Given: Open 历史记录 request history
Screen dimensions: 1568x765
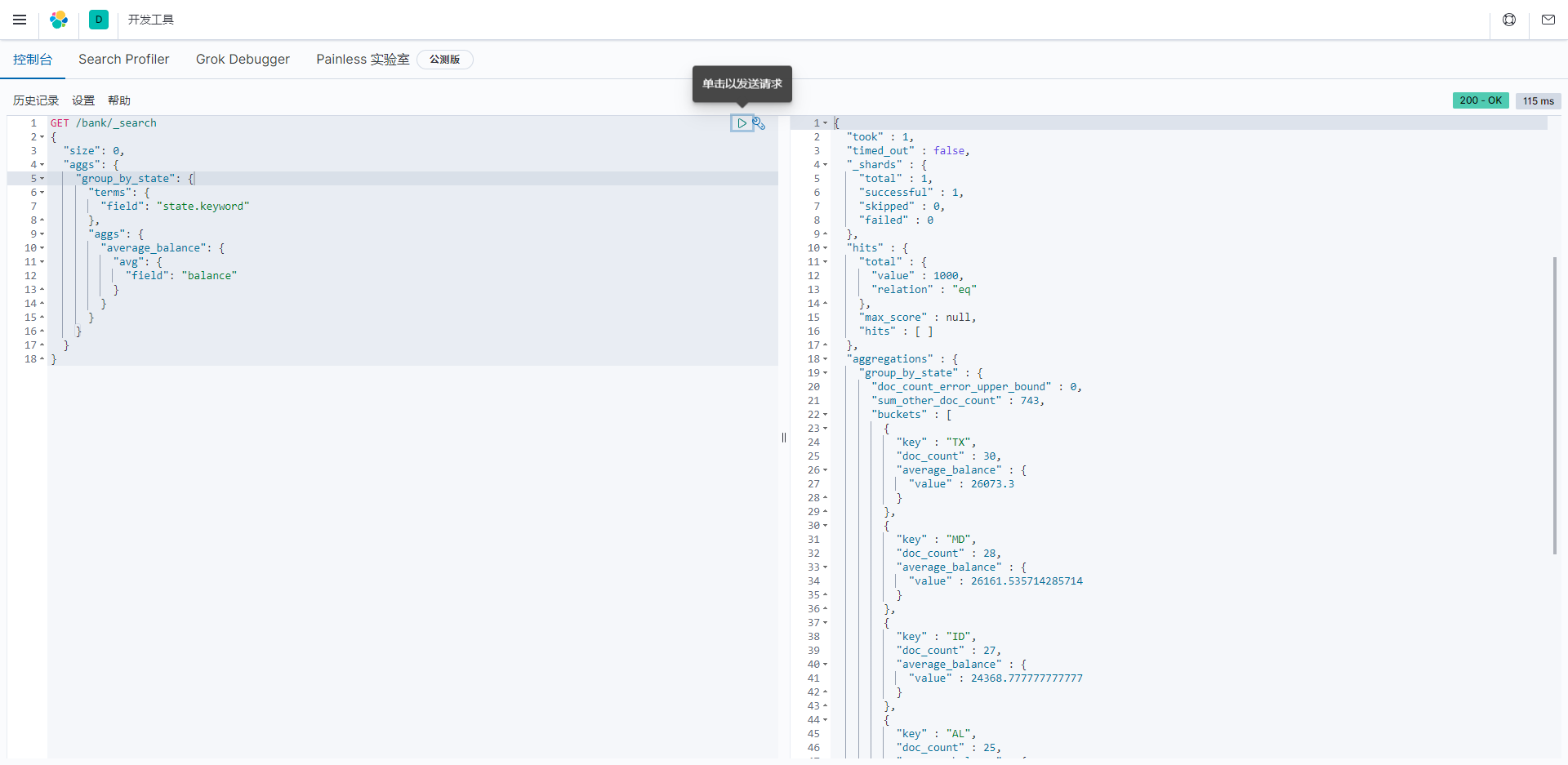Looking at the screenshot, I should [x=36, y=100].
